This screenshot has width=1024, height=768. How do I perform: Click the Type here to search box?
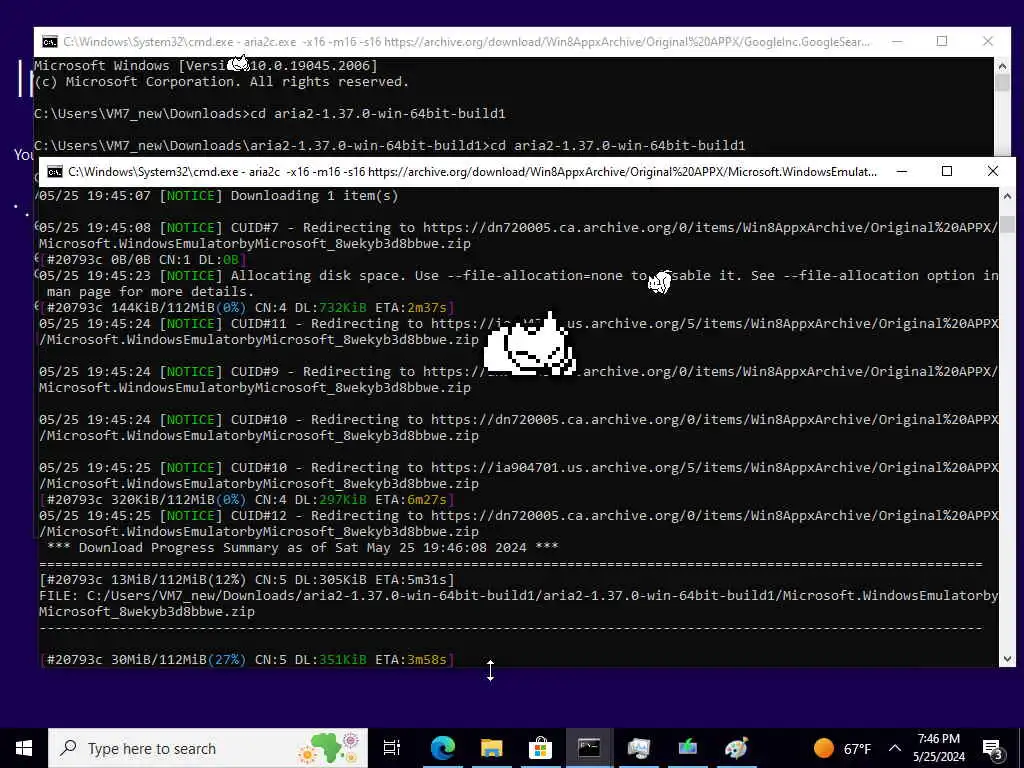pos(208,748)
